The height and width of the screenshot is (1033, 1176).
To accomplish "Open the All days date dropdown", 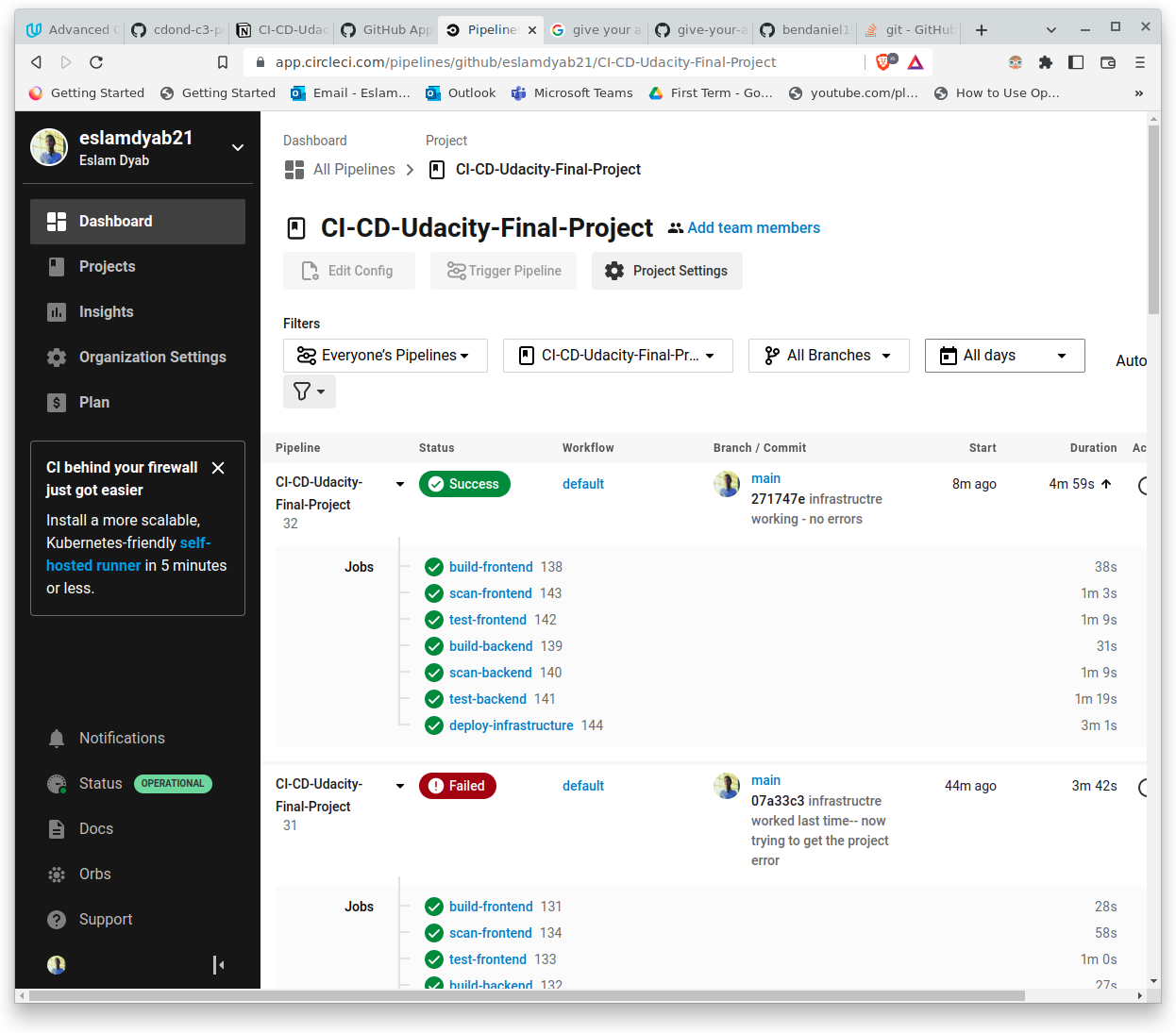I will [x=1005, y=356].
